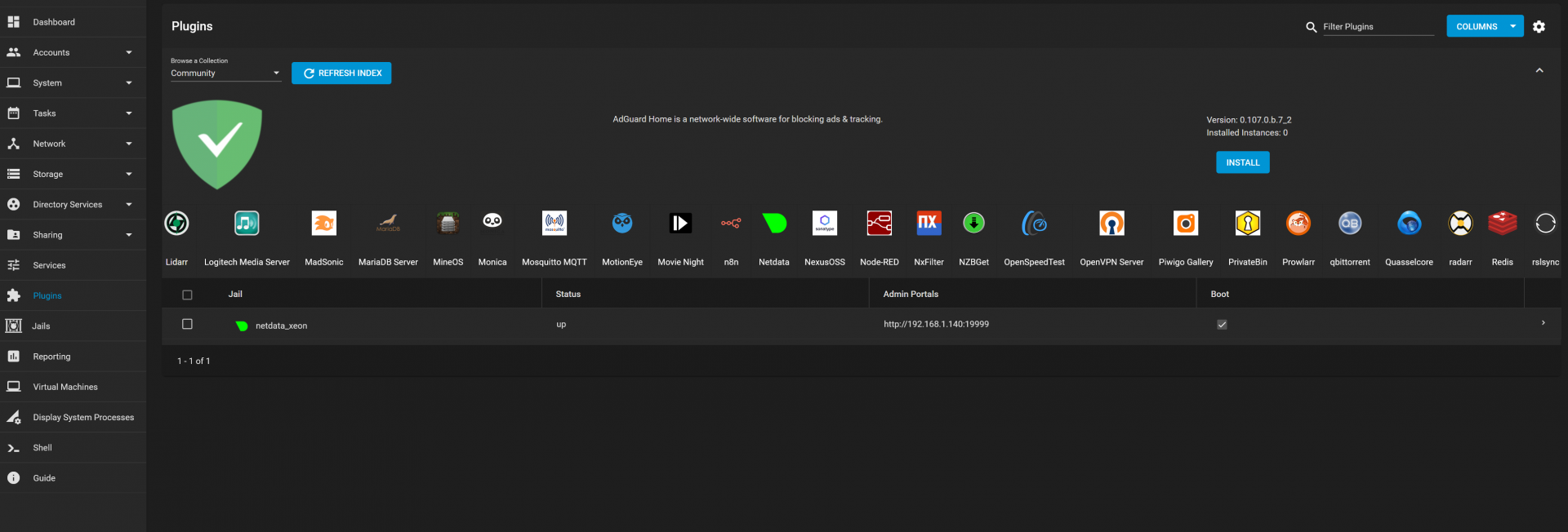This screenshot has height=532, width=1568.
Task: Collapse the plugin browser panel chevron
Action: pyautogui.click(x=1539, y=71)
